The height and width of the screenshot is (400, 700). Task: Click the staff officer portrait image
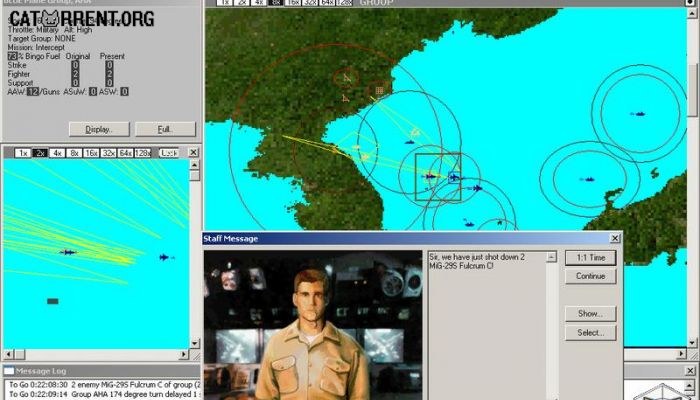pos(313,325)
